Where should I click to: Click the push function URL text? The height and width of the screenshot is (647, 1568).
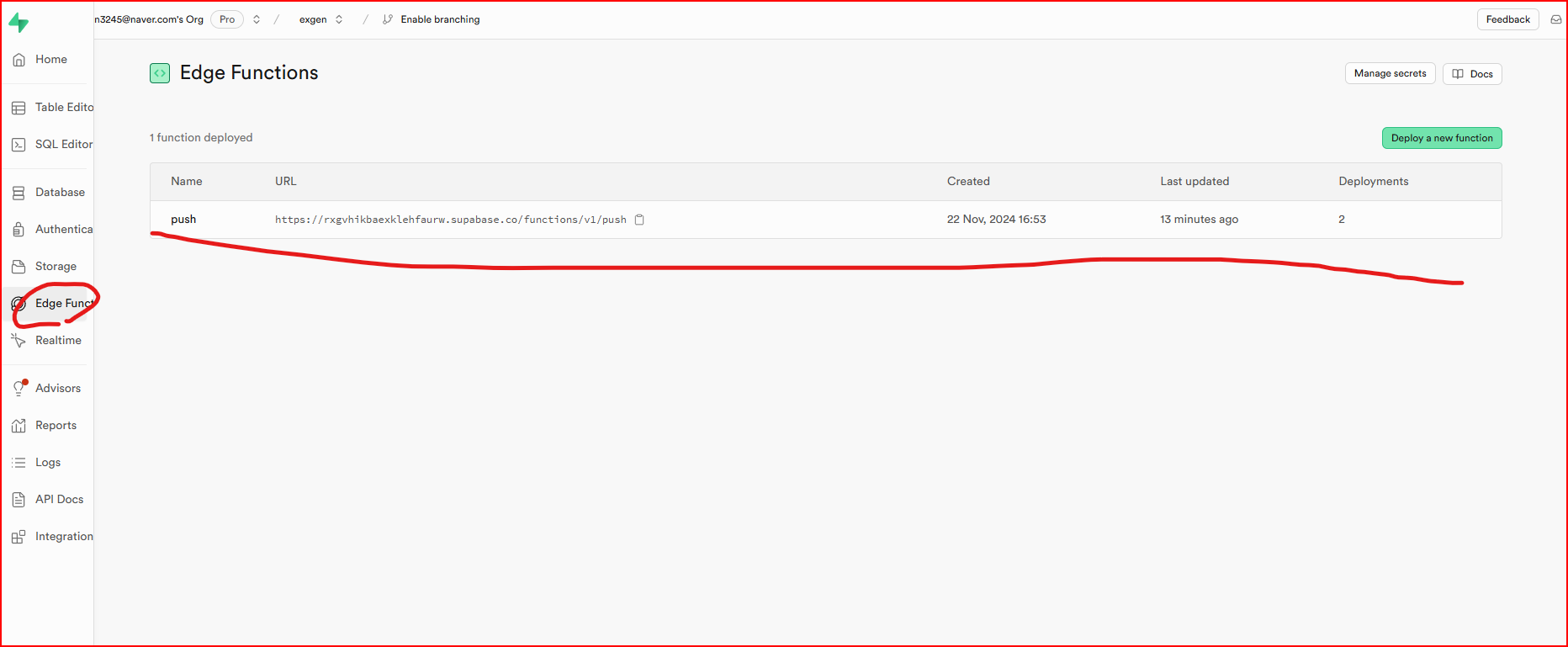click(451, 220)
